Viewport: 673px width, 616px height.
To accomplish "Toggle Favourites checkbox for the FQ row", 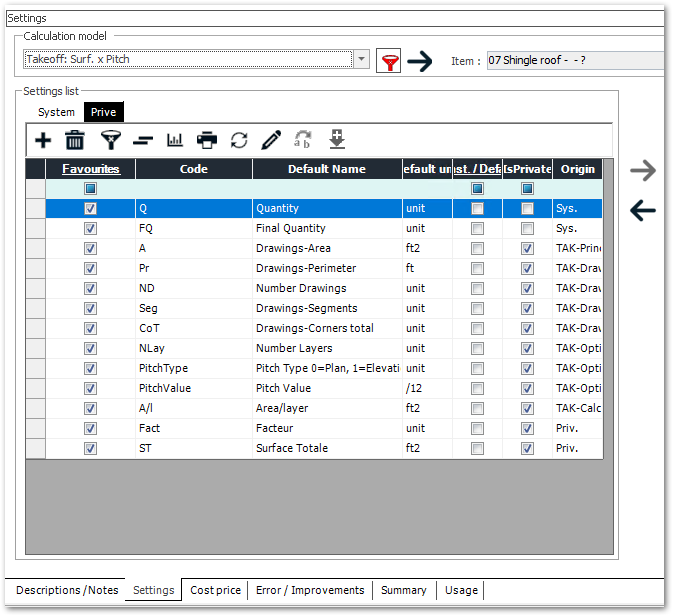I will click(x=91, y=229).
